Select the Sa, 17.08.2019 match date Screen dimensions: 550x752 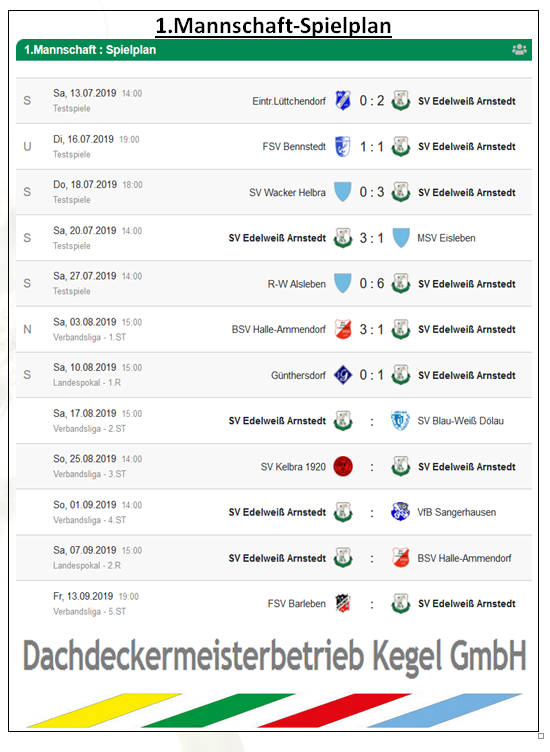pyautogui.click(x=84, y=413)
